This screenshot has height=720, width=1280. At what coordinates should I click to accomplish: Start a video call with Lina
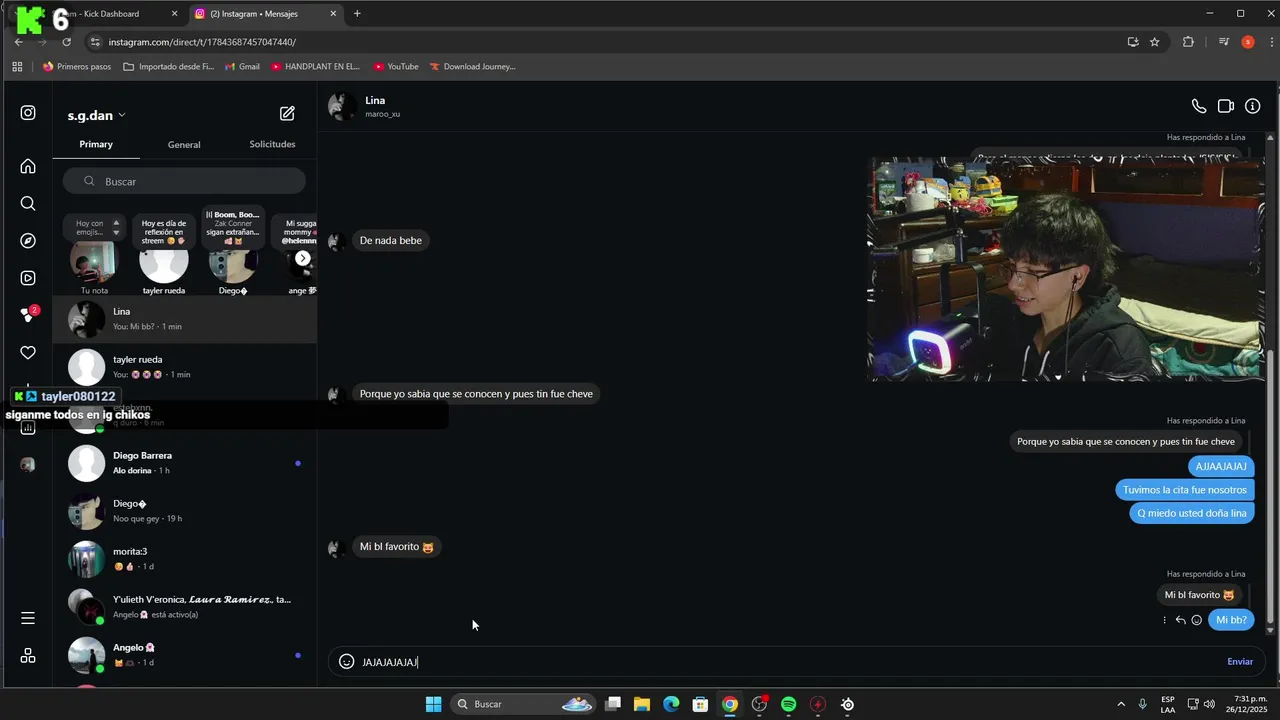click(x=1226, y=106)
